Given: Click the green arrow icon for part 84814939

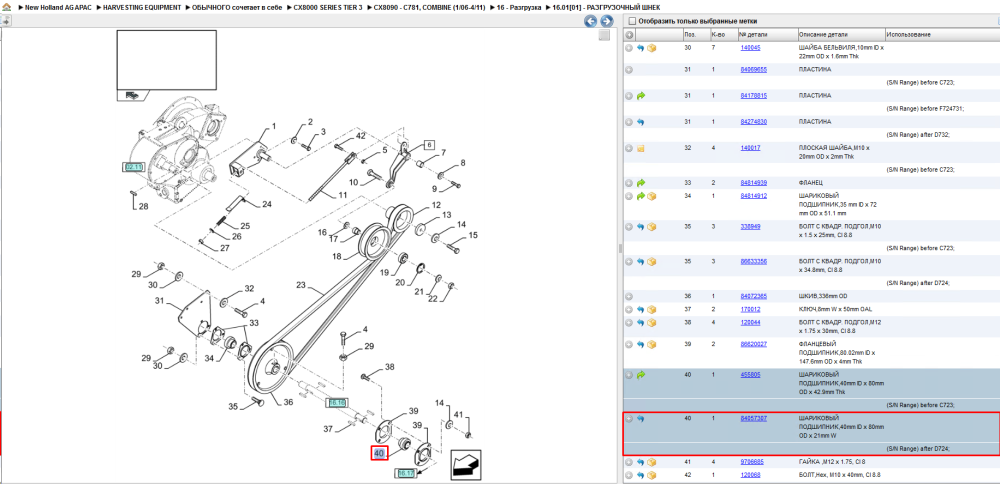Looking at the screenshot, I should tap(641, 182).
